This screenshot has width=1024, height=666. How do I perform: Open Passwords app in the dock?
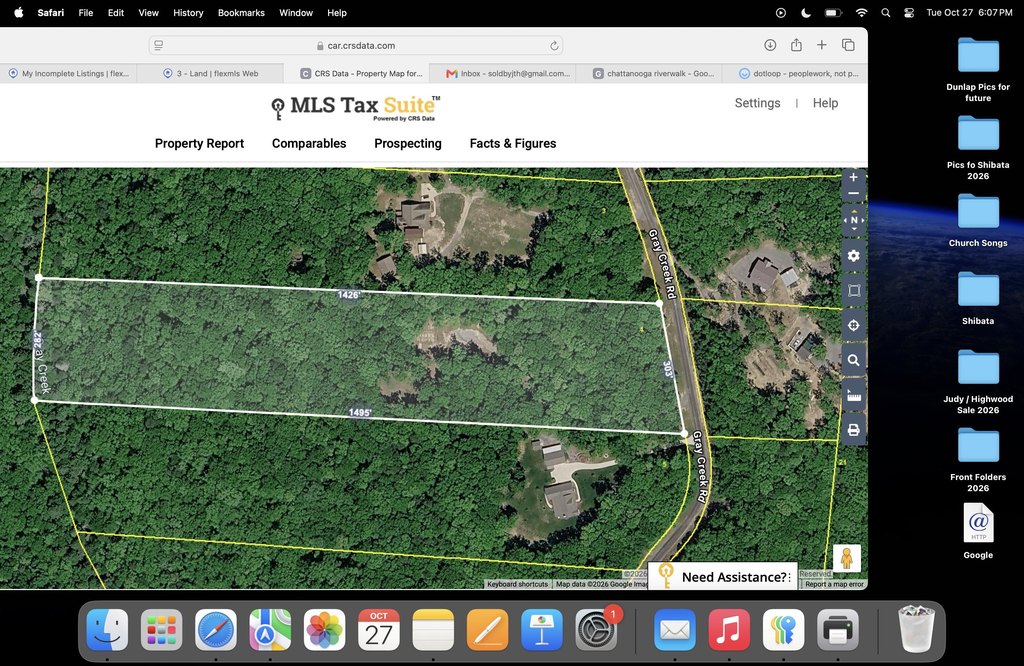[x=783, y=629]
